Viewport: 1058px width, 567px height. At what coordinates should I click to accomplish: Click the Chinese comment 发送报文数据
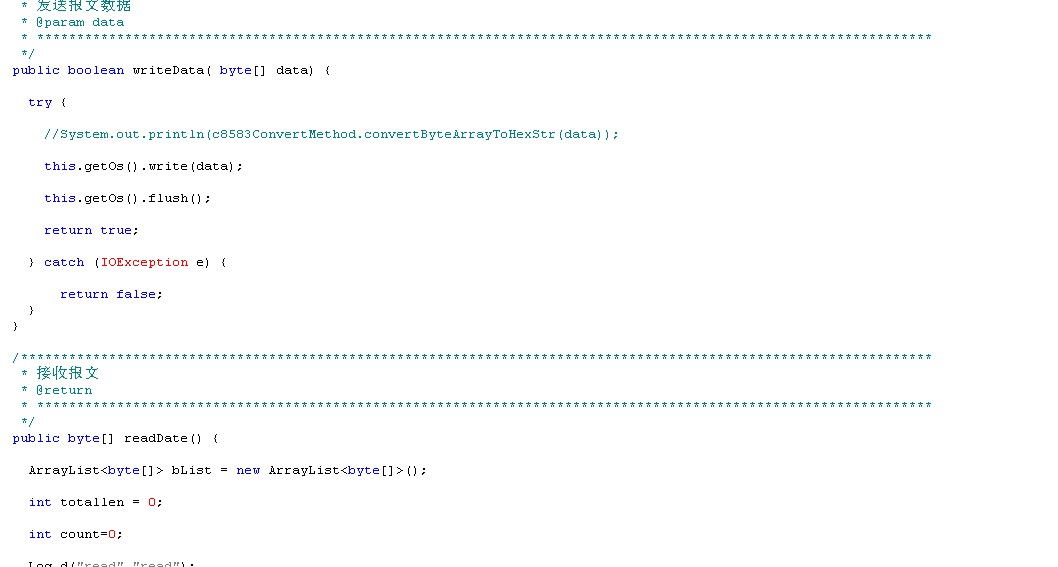coord(83,6)
